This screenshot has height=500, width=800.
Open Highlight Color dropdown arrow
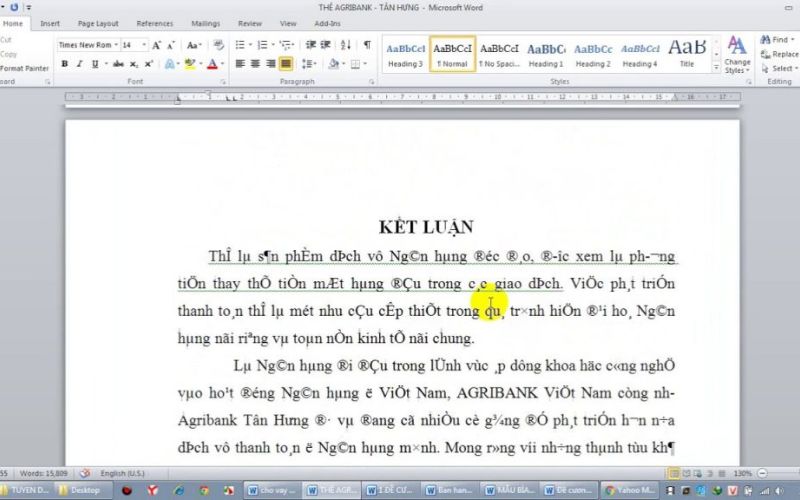(x=201, y=64)
